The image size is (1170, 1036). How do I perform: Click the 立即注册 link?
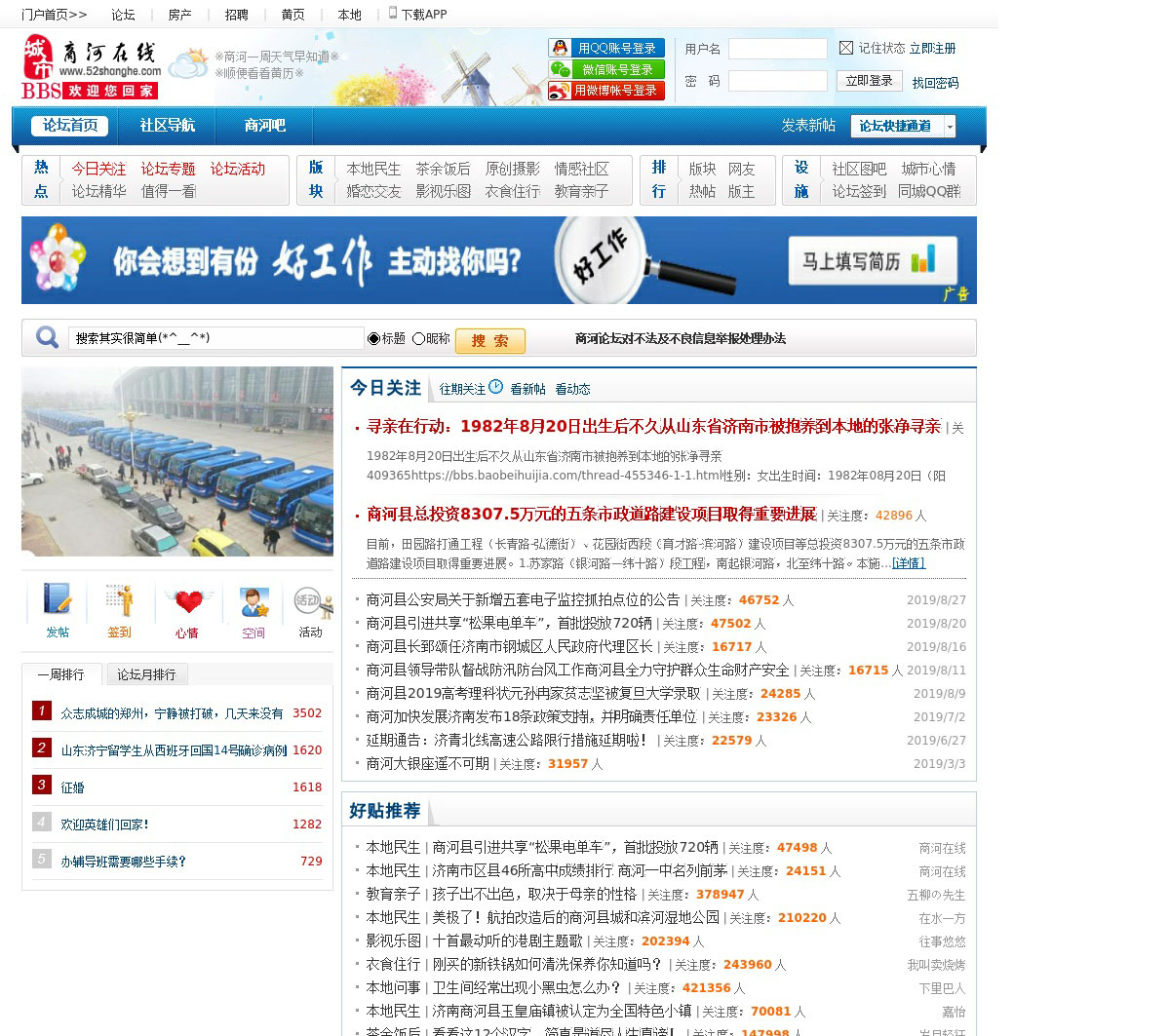pos(932,48)
